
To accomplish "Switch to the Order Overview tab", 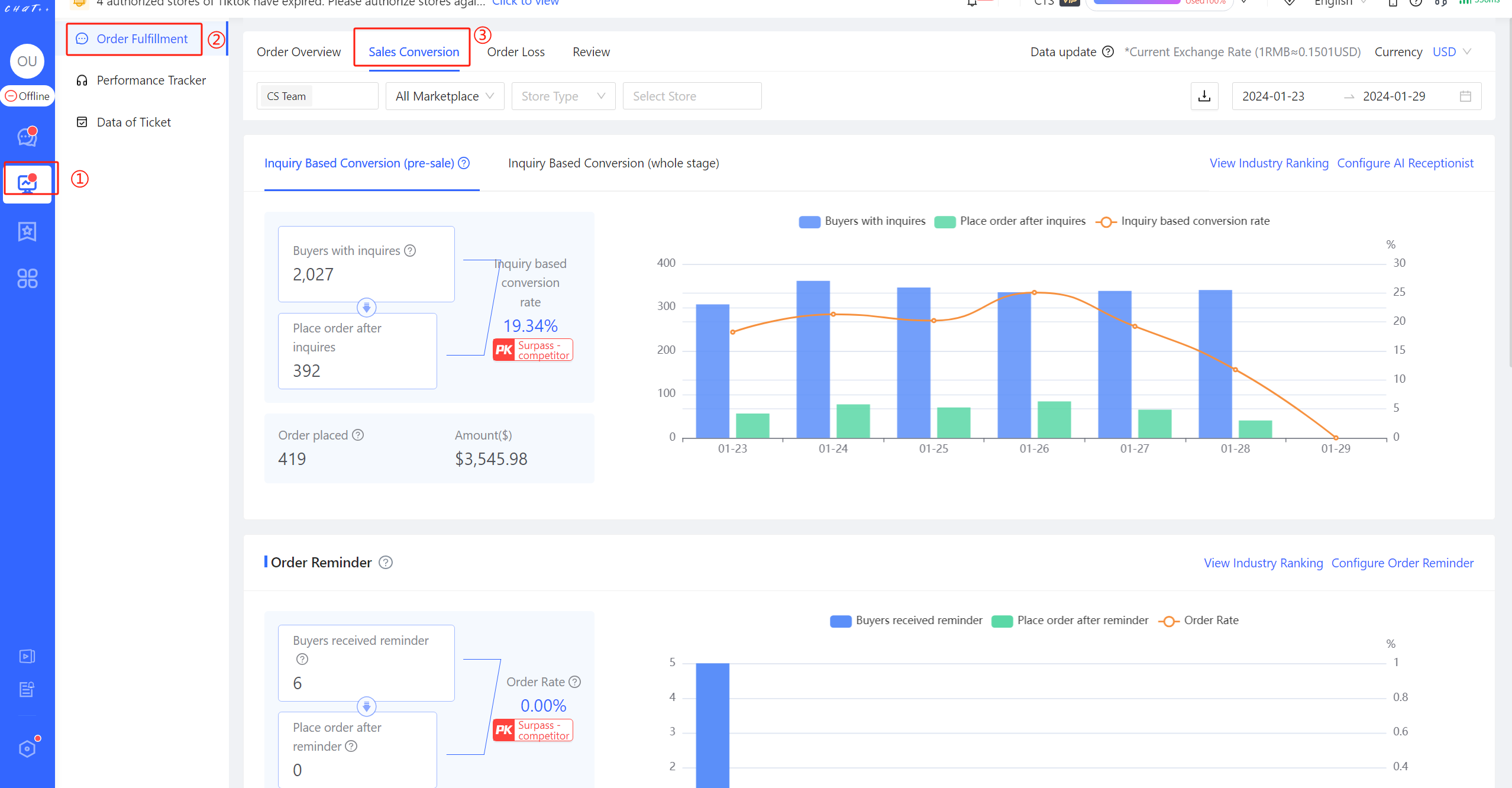I will point(299,51).
